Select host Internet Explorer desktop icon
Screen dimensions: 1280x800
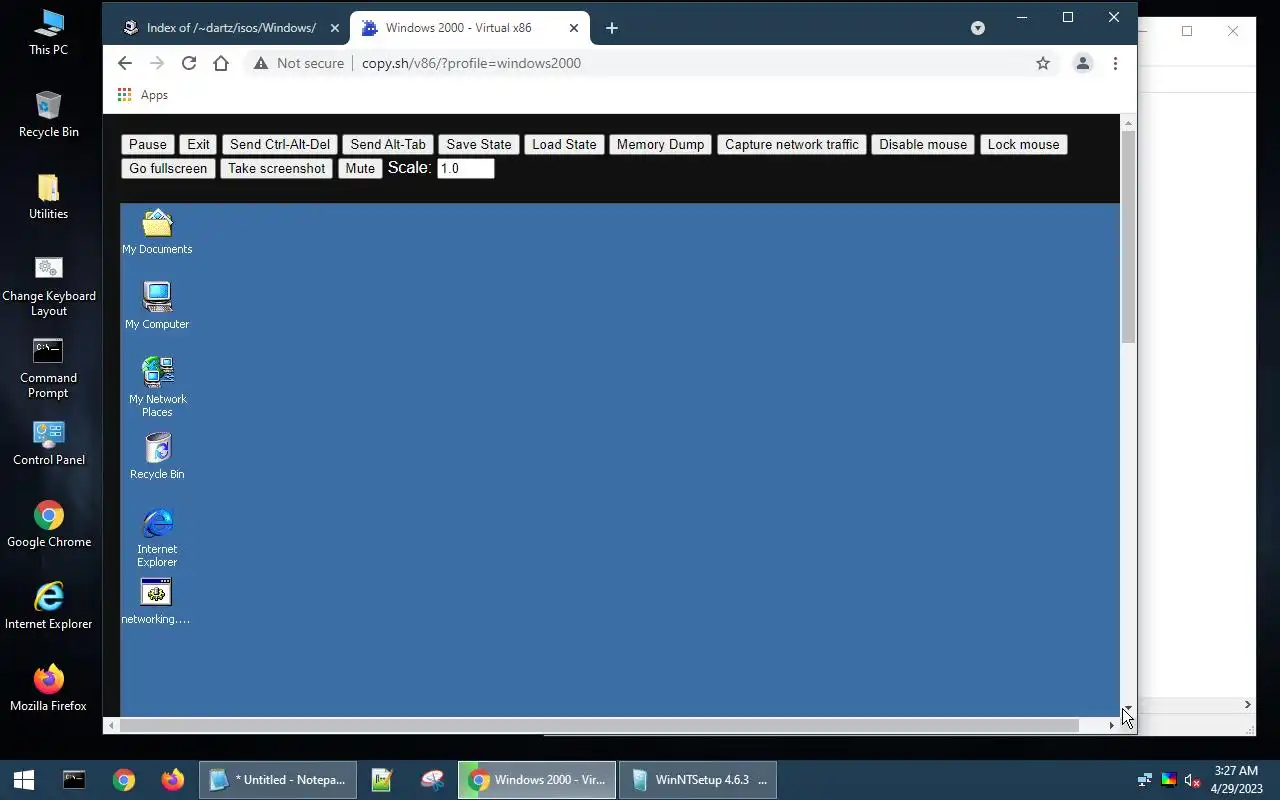tap(48, 606)
